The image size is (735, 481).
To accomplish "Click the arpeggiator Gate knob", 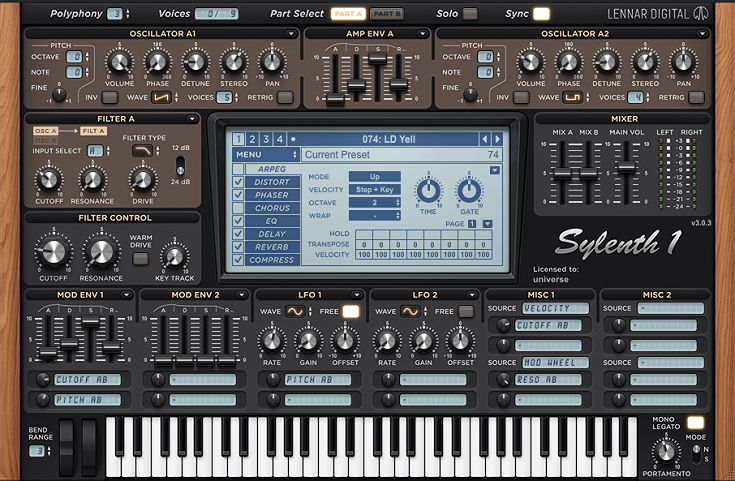I will [x=469, y=191].
